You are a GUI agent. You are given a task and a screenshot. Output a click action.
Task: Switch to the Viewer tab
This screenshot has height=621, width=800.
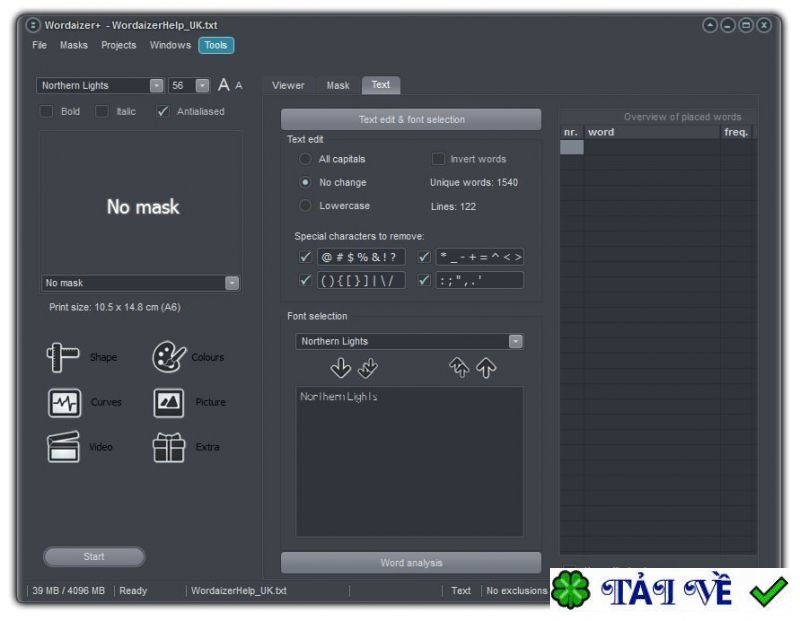[288, 85]
